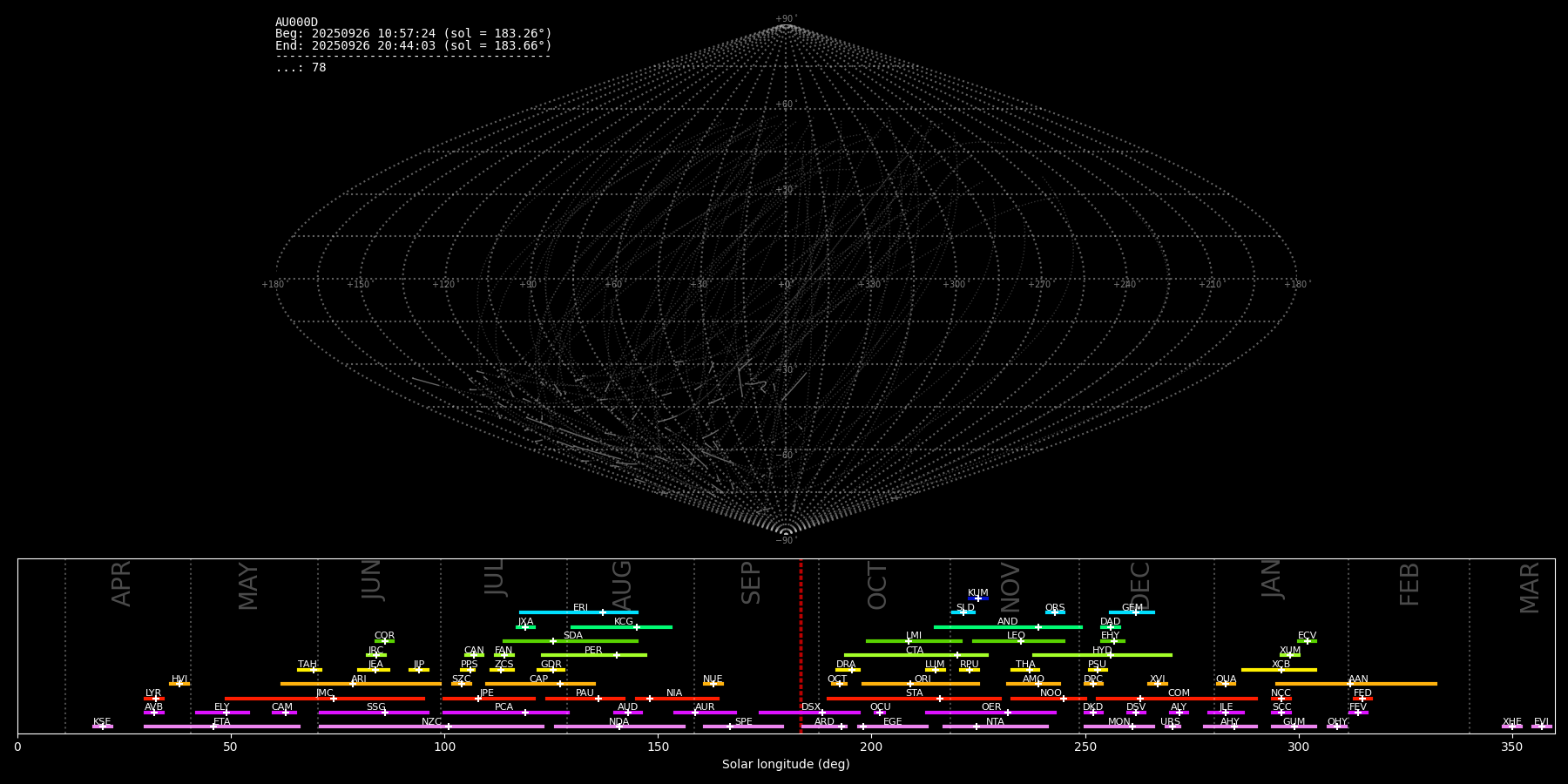Select the SSG shower label

(x=375, y=707)
